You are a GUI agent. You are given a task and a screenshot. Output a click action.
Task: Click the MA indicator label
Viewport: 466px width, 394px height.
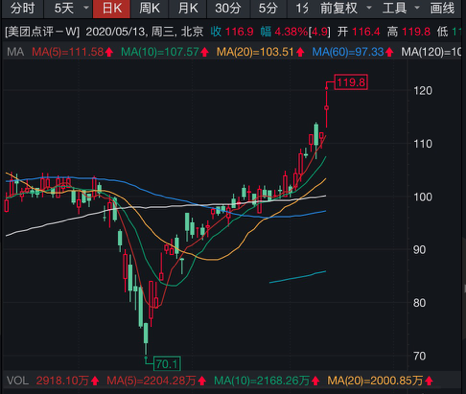15,52
